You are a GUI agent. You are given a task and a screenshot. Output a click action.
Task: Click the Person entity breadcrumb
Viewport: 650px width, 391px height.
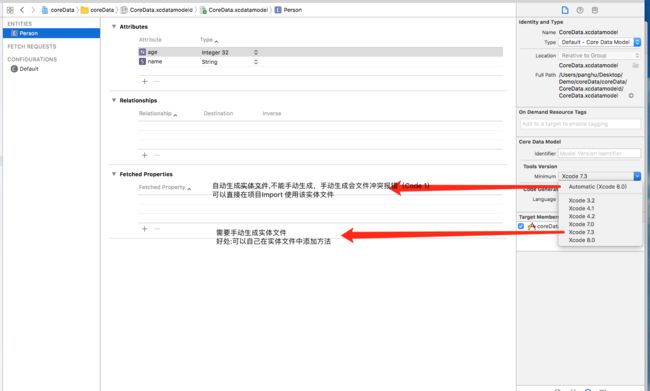coord(288,10)
